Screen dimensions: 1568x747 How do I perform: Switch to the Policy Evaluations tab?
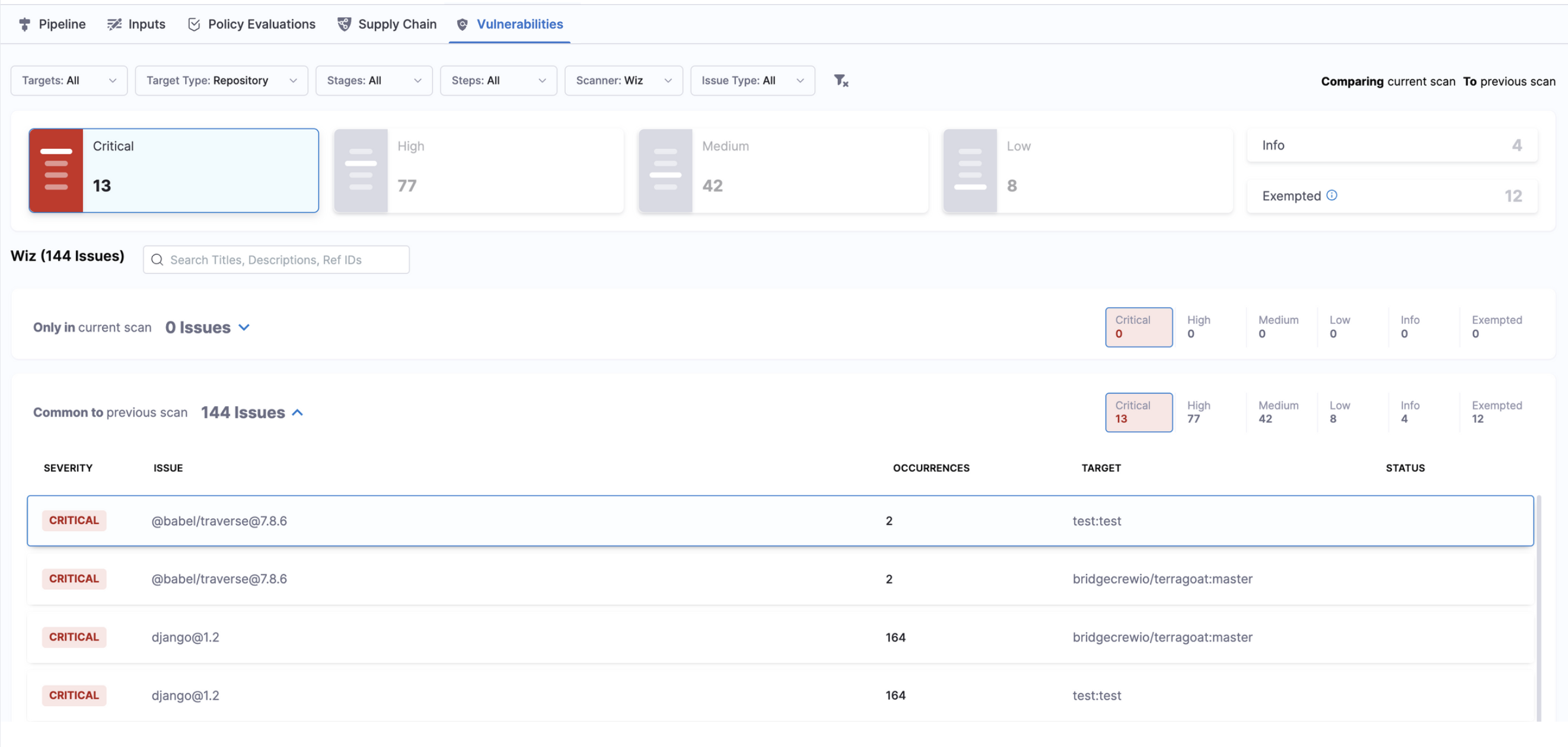[x=251, y=24]
